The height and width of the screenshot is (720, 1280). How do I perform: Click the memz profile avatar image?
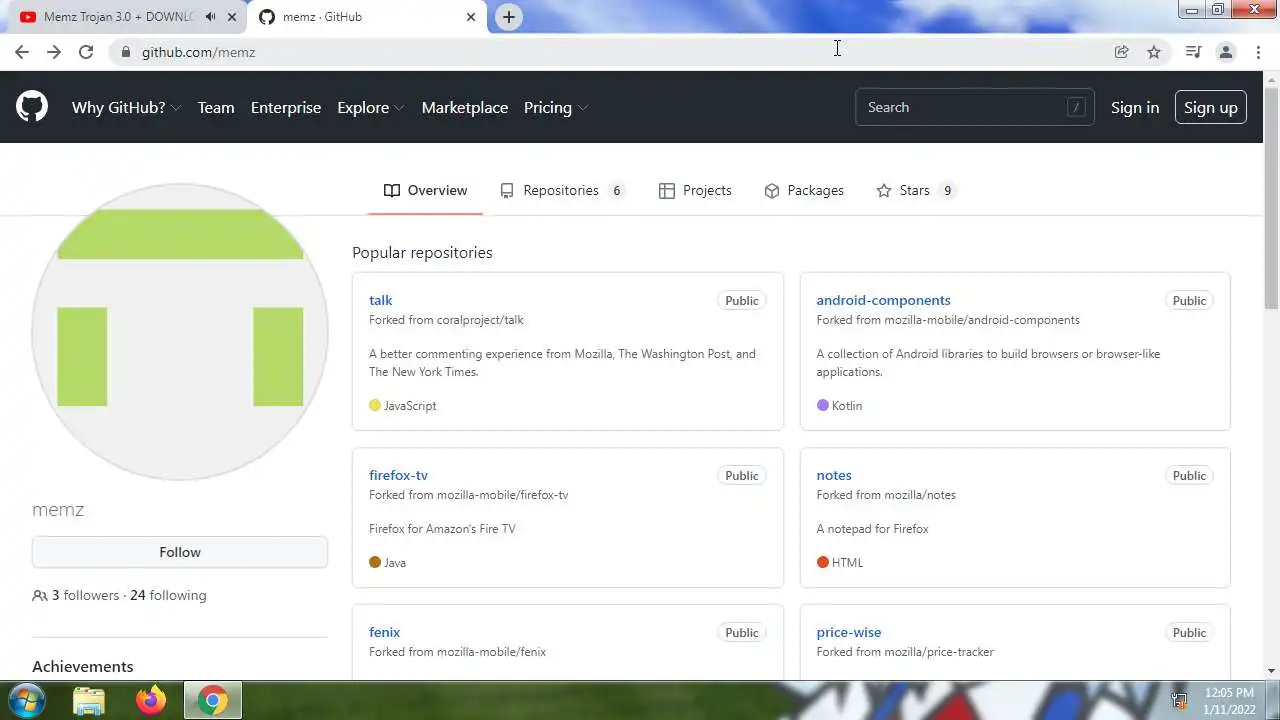180,331
